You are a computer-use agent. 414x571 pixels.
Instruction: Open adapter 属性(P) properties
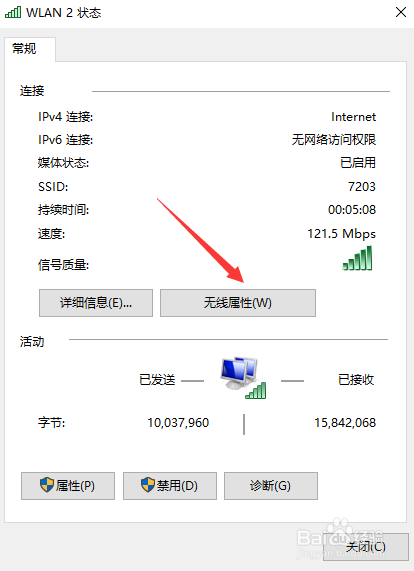coord(68,486)
